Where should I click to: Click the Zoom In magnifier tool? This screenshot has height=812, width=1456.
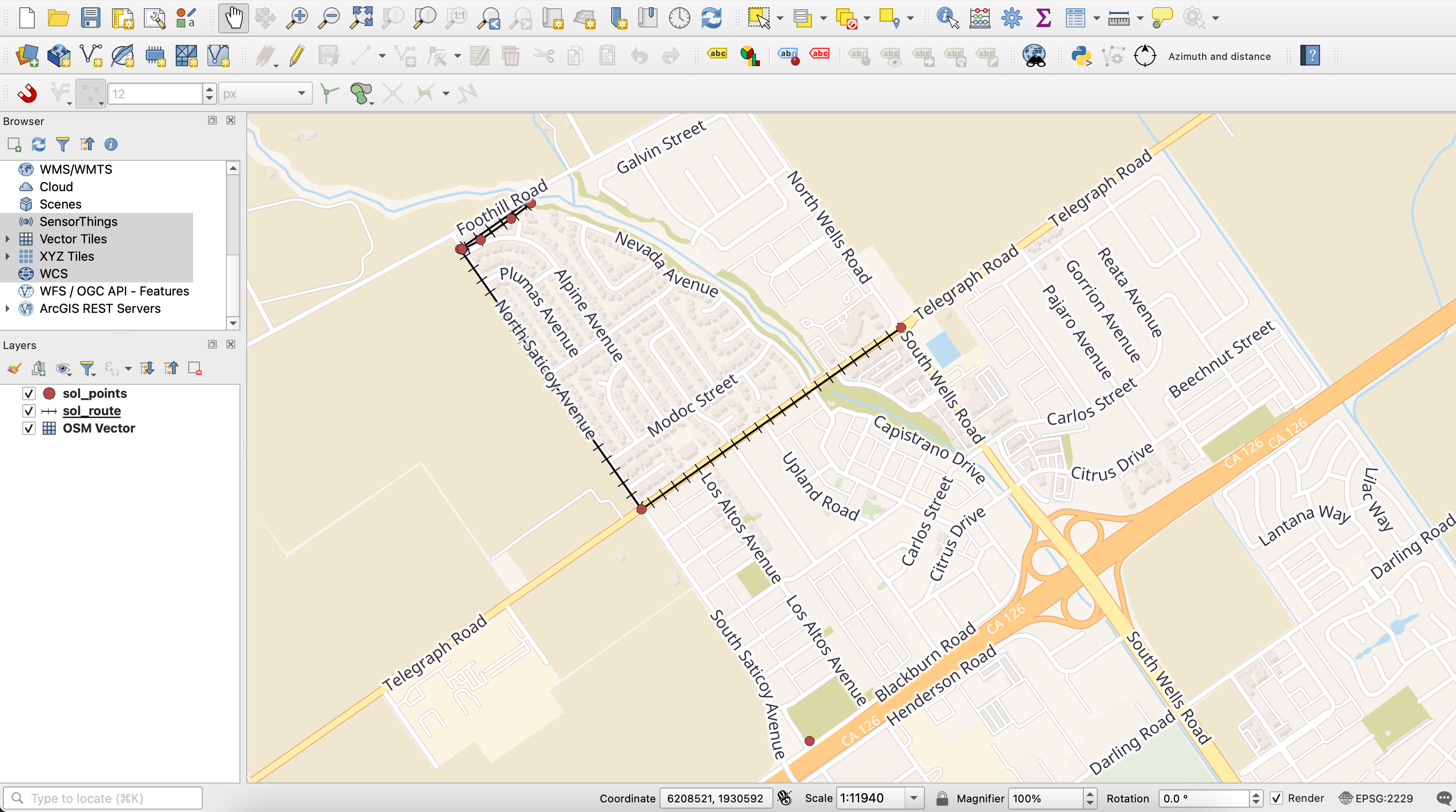[297, 18]
